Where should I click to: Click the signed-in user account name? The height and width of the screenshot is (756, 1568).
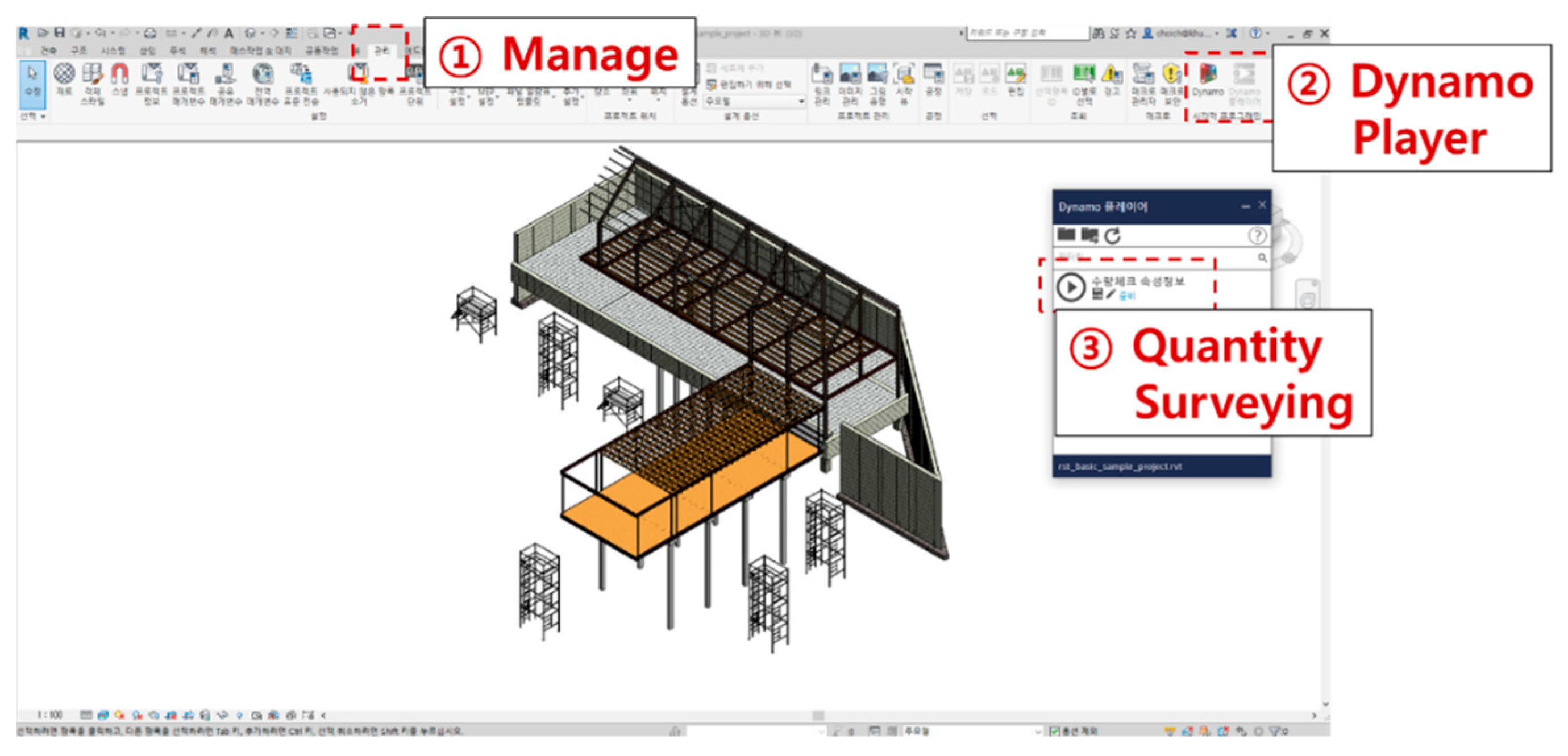[x=1181, y=34]
